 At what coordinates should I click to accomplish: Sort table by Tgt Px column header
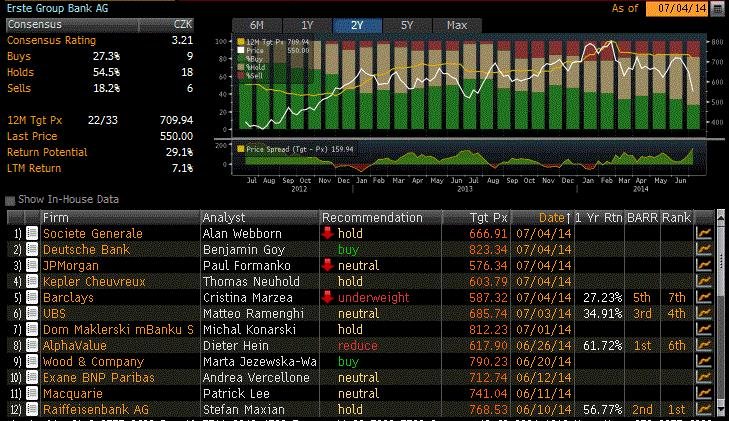[x=476, y=217]
